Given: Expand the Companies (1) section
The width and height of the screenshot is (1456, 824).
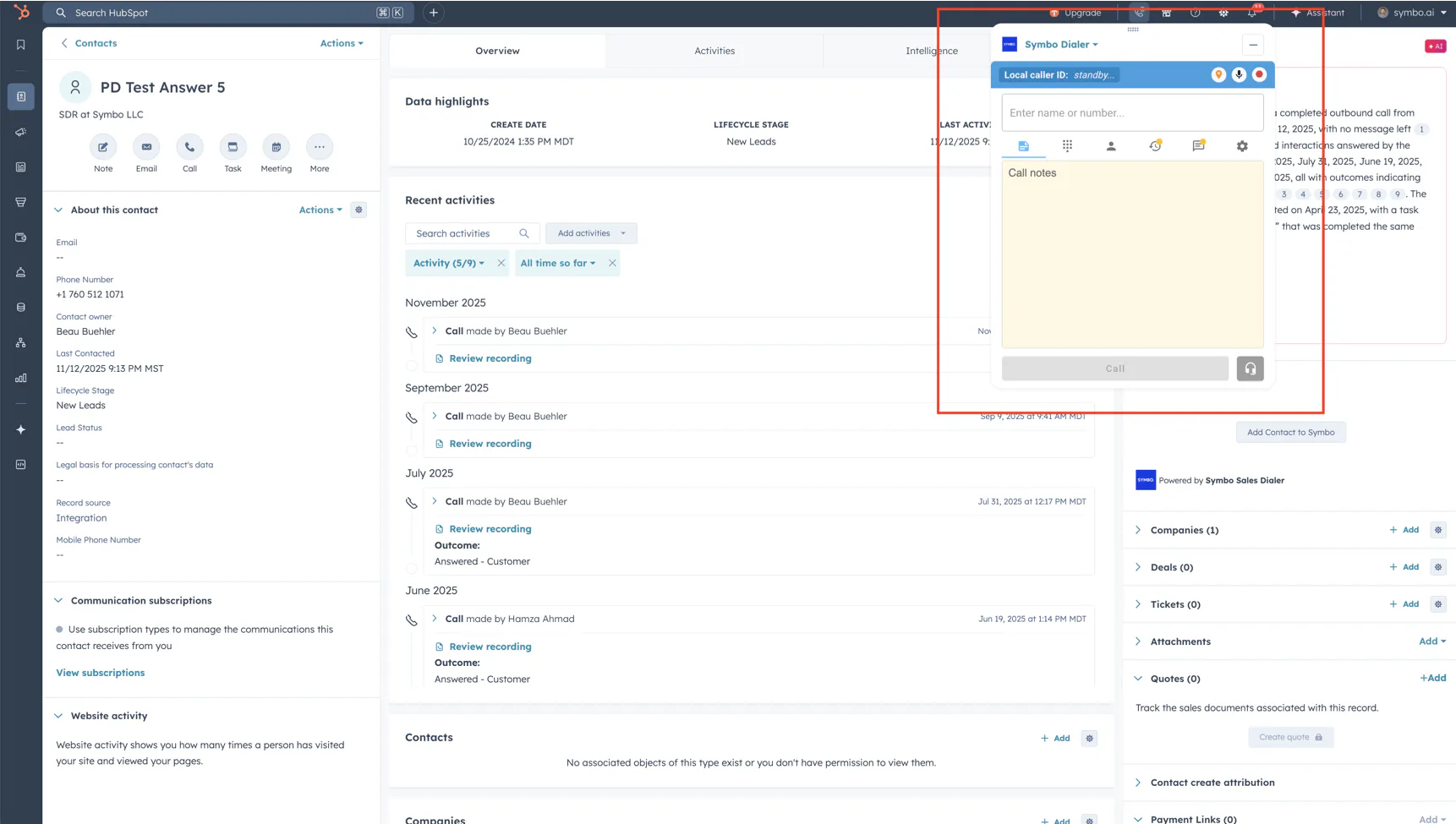Looking at the screenshot, I should tap(1138, 530).
